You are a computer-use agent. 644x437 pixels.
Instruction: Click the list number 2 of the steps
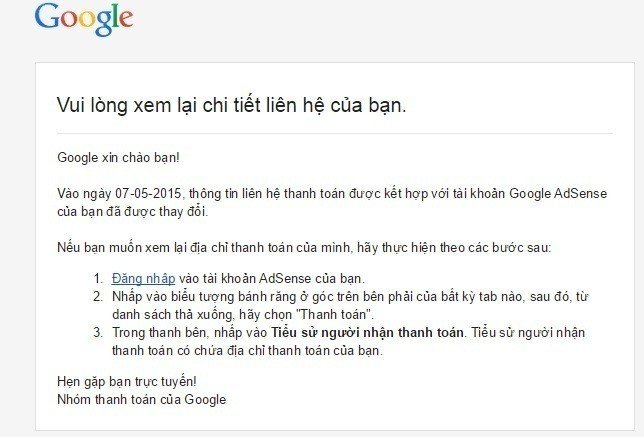tap(98, 297)
